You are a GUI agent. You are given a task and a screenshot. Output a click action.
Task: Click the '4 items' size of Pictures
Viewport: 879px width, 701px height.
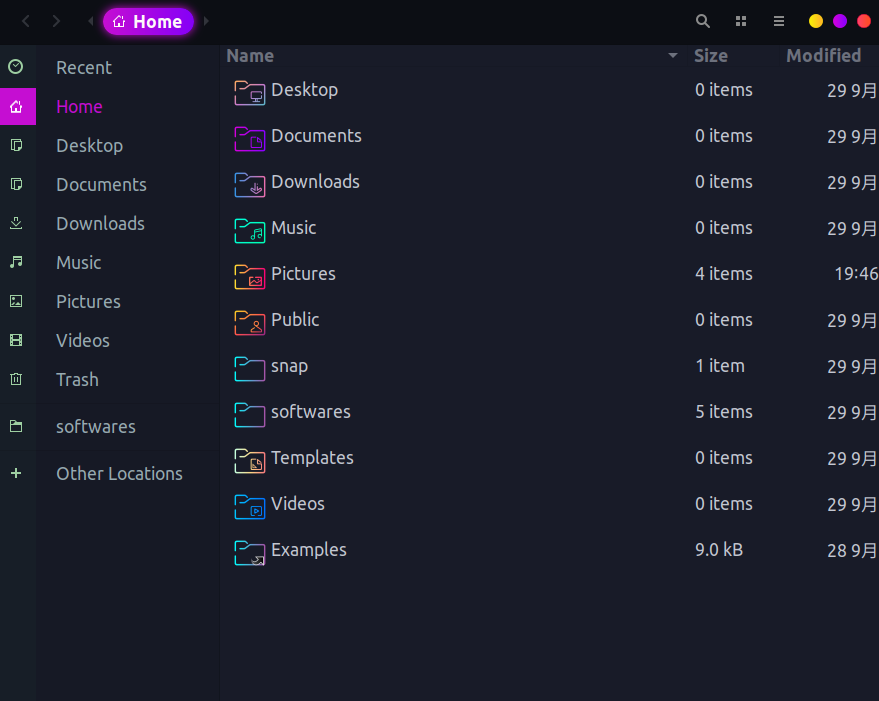(x=724, y=274)
